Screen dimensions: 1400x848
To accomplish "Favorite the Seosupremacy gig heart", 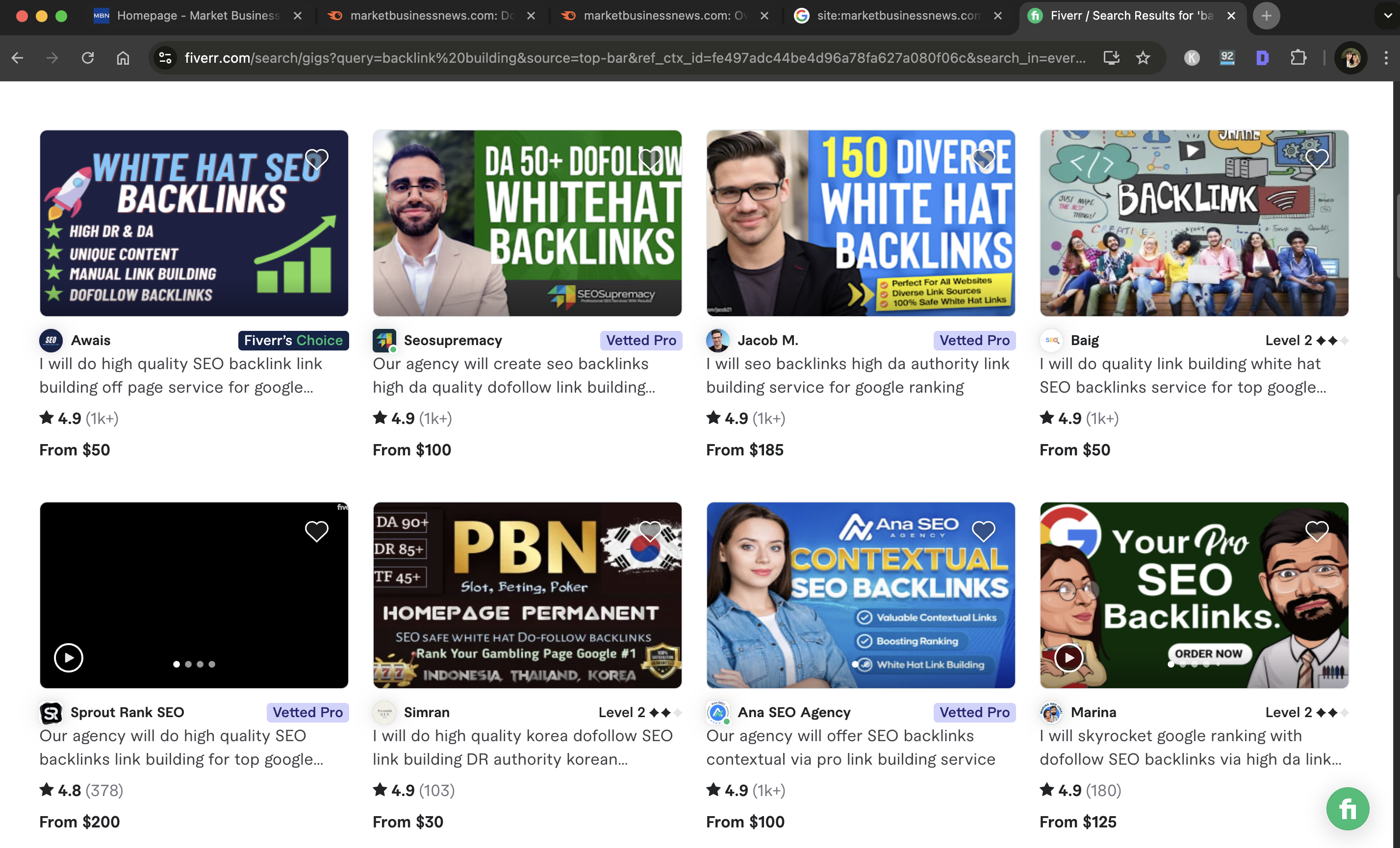I will coord(650,159).
